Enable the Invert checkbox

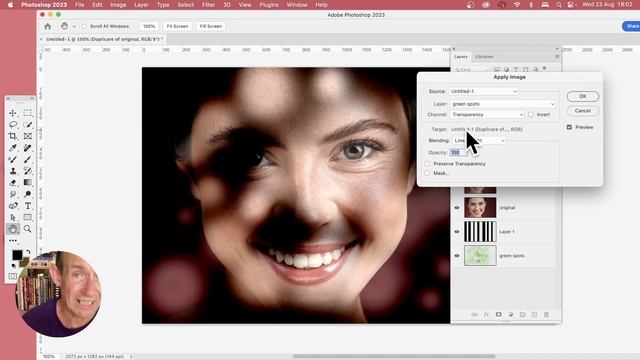531,115
